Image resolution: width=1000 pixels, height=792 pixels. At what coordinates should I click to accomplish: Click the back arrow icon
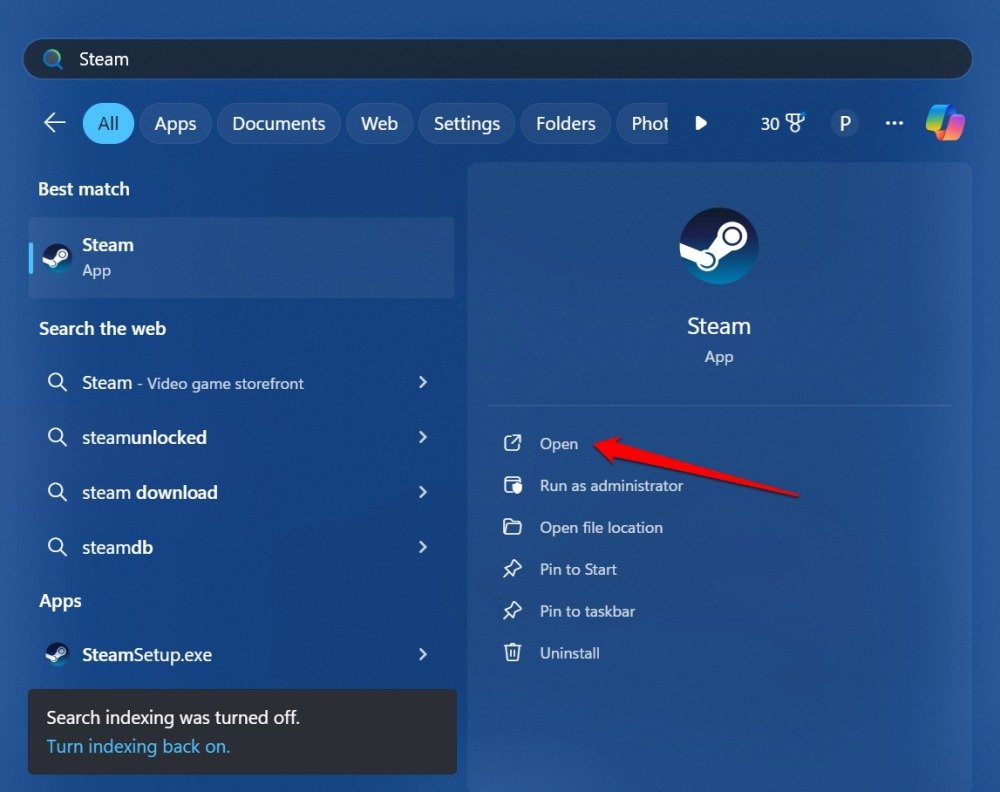point(54,123)
